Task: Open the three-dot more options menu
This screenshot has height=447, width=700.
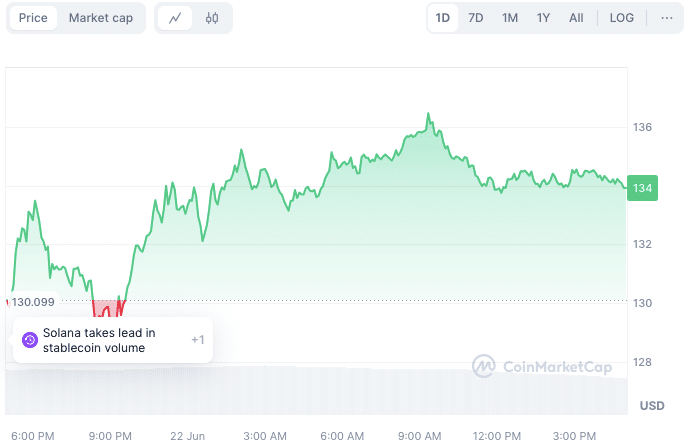Action: click(x=667, y=18)
